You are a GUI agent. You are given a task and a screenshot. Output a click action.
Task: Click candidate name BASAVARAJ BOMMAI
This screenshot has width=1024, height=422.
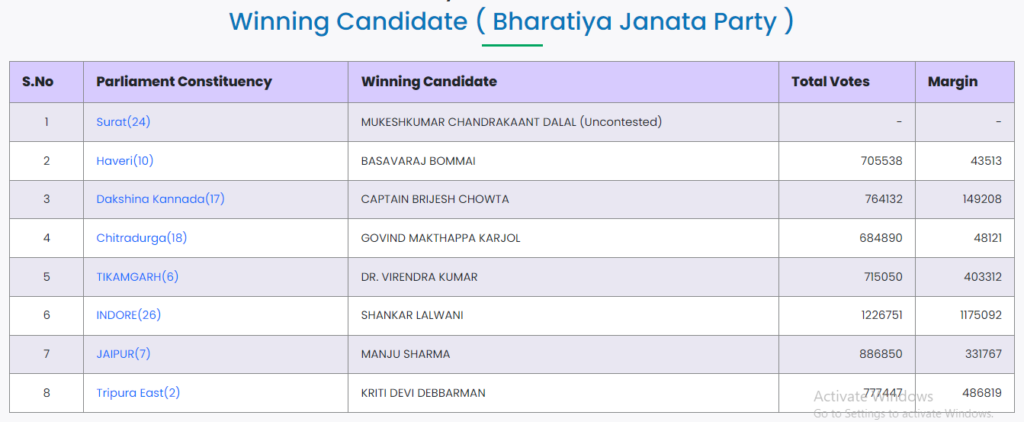click(x=419, y=160)
